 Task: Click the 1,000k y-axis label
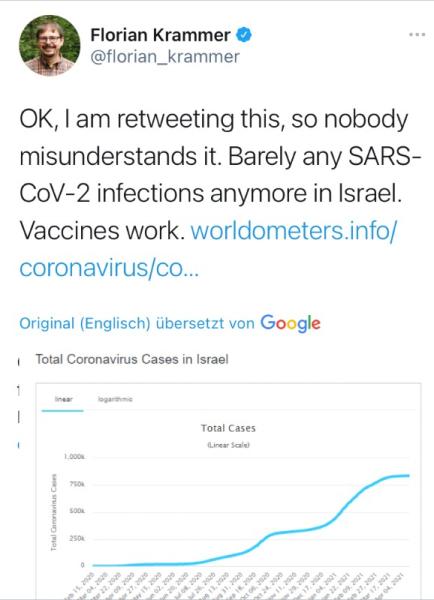pos(75,457)
